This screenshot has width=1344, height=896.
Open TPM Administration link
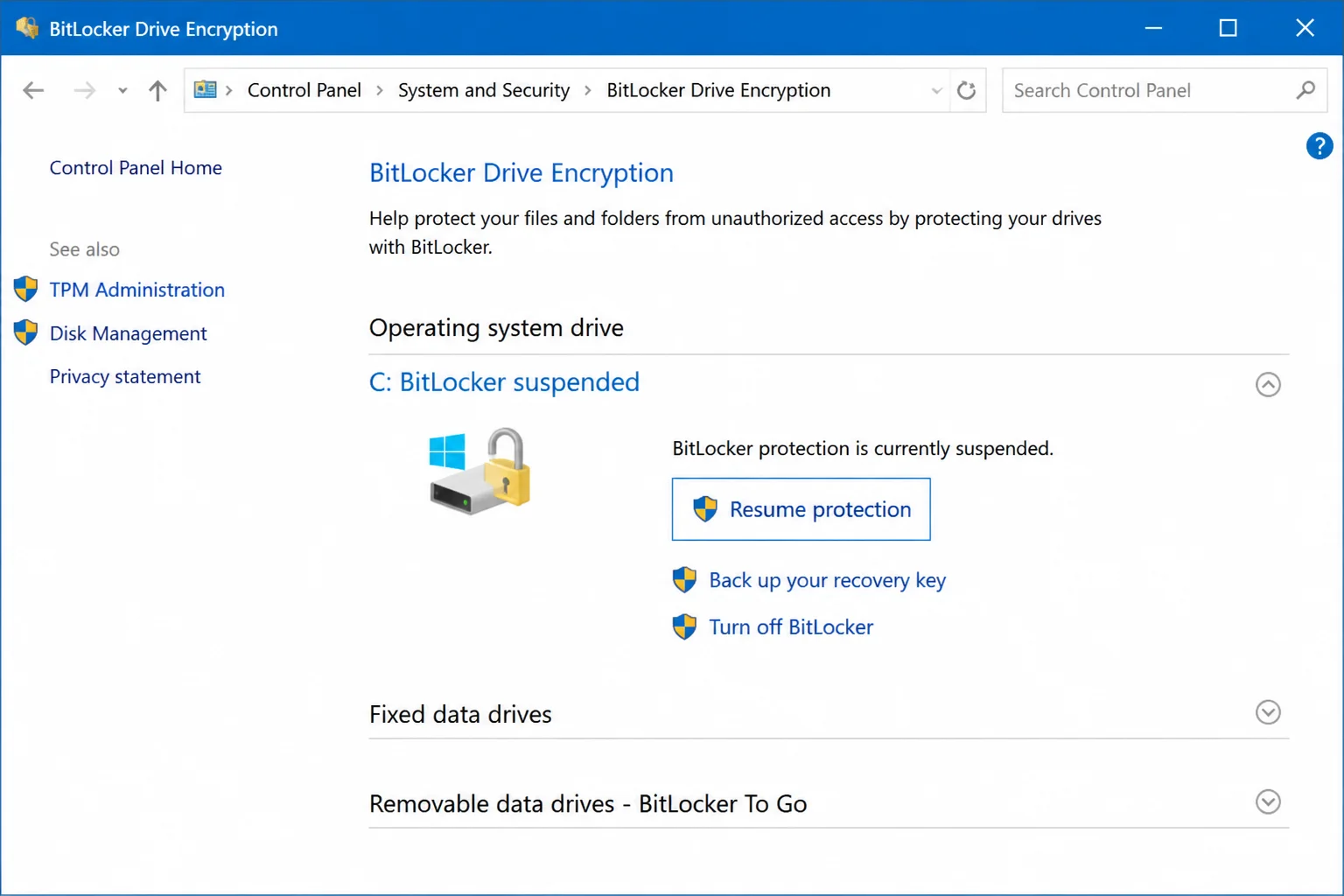(137, 290)
